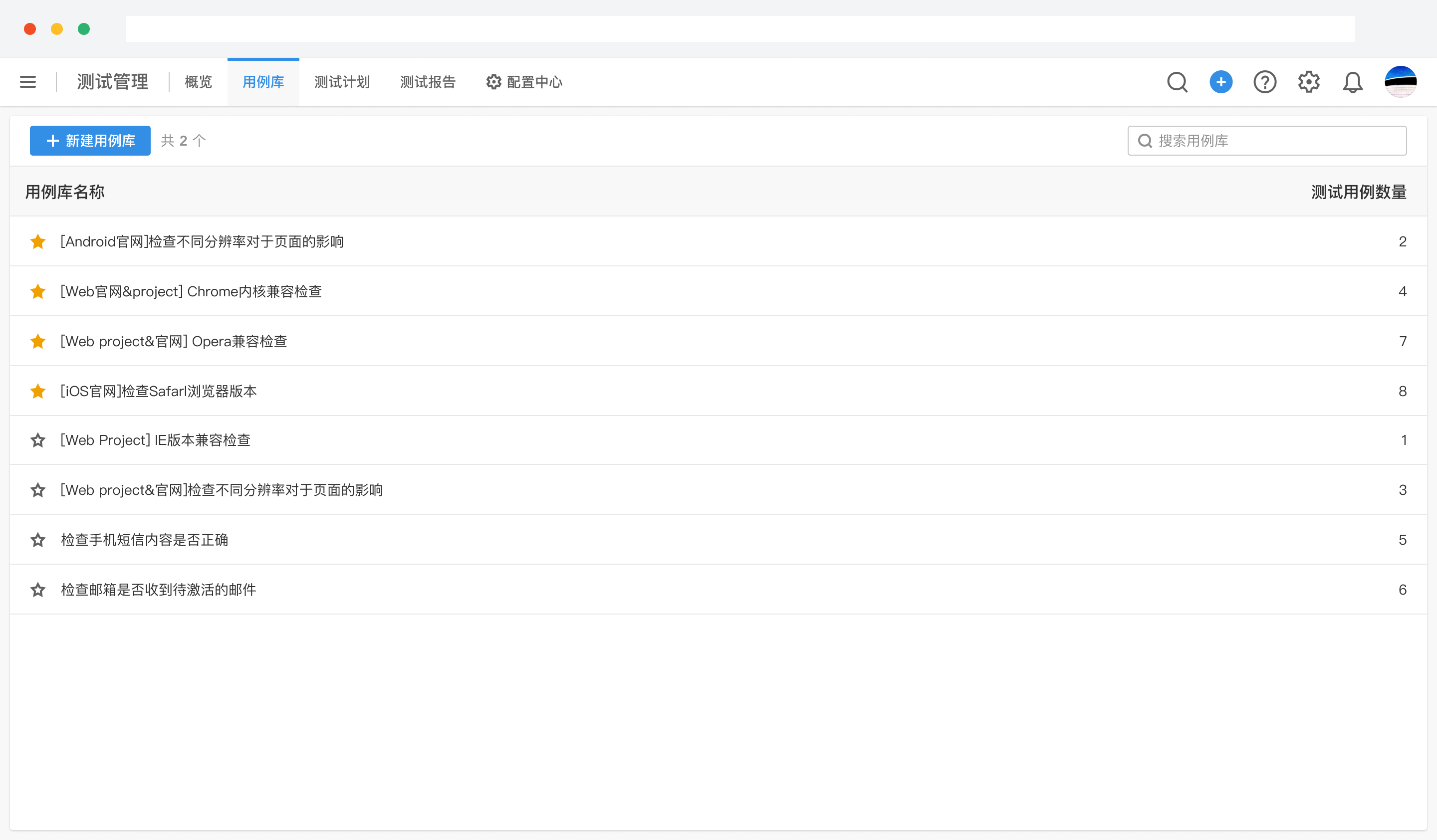Click the user avatar picture
Viewport: 1437px width, 840px height.
[x=1401, y=82]
